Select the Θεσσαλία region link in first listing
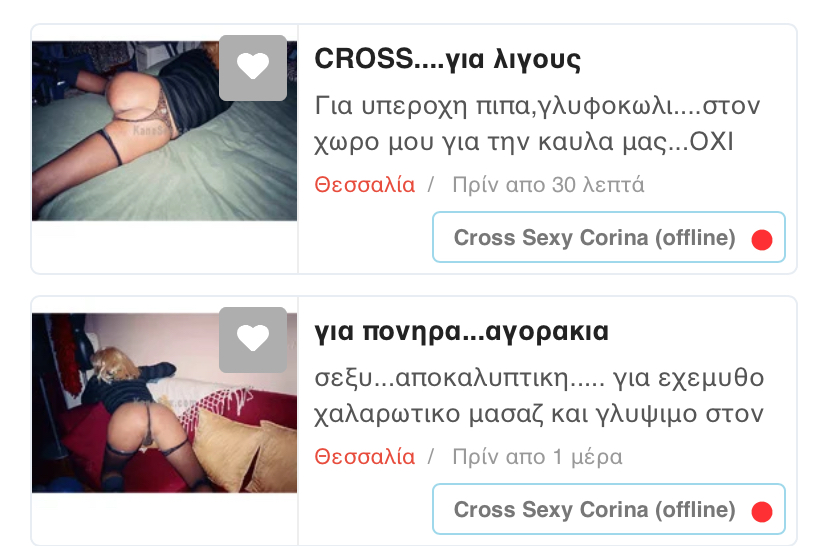This screenshot has width=828, height=546. 364,185
